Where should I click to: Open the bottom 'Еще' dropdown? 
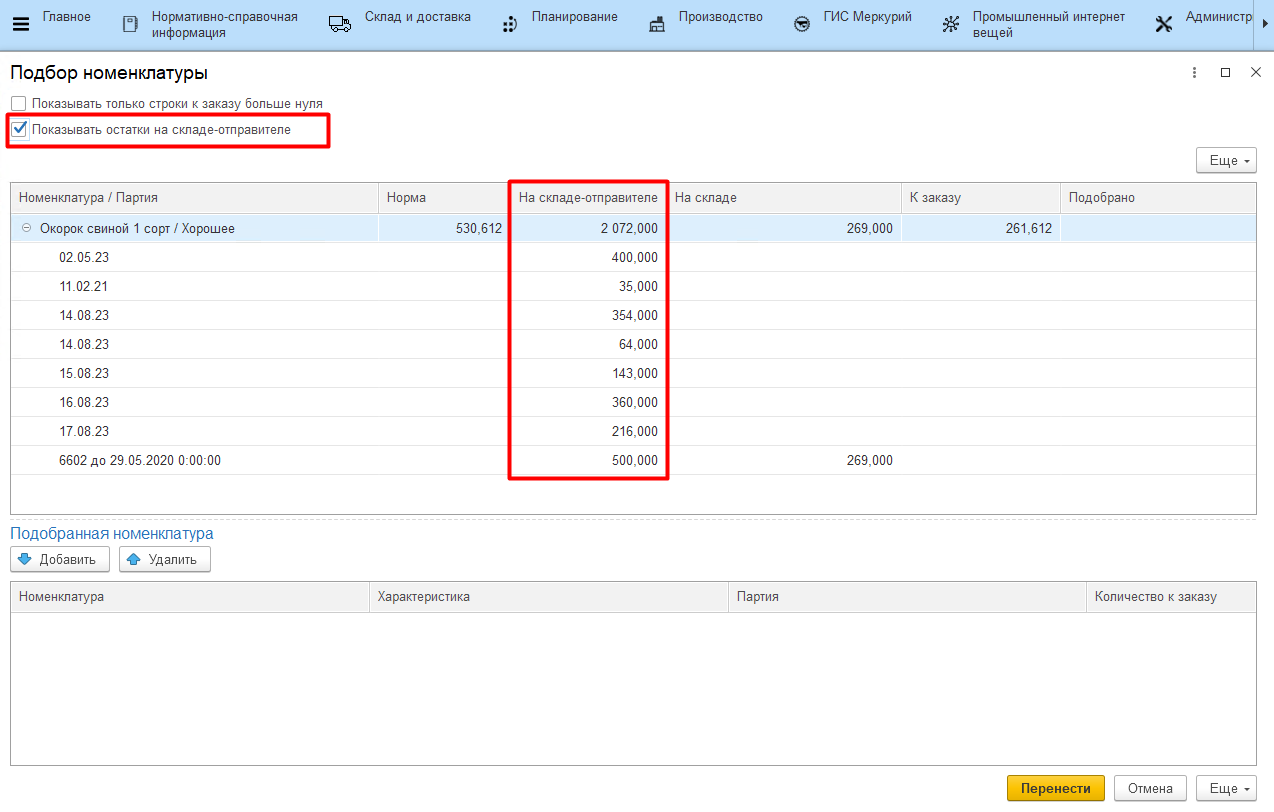(x=1226, y=789)
